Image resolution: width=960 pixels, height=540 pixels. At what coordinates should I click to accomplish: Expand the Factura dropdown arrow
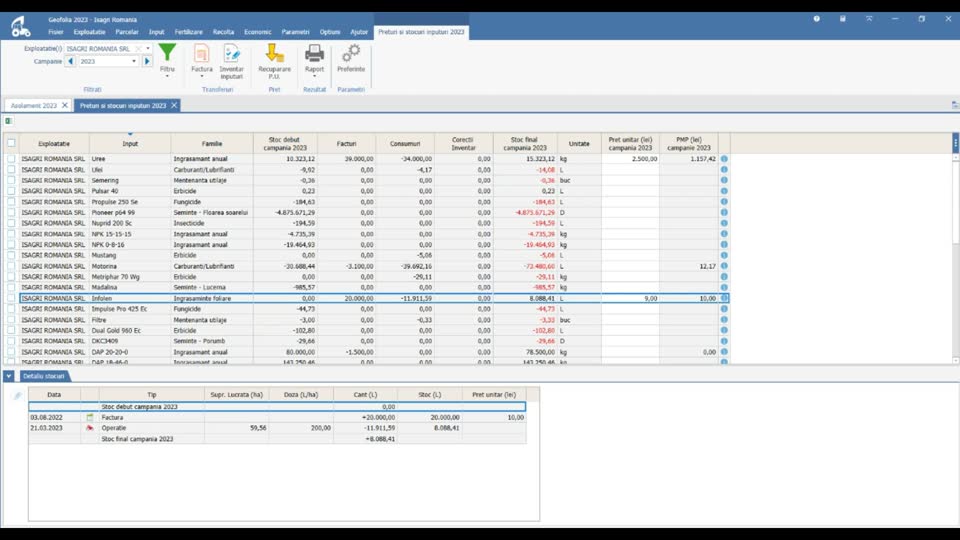tap(201, 77)
